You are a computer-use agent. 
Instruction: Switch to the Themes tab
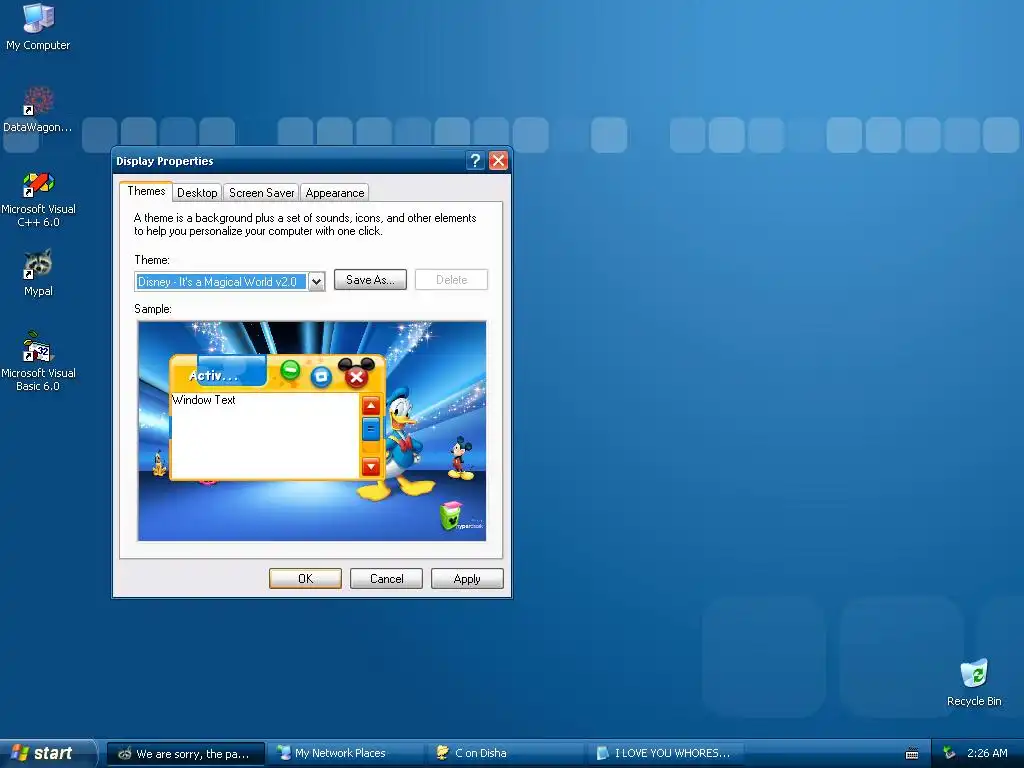coord(146,191)
